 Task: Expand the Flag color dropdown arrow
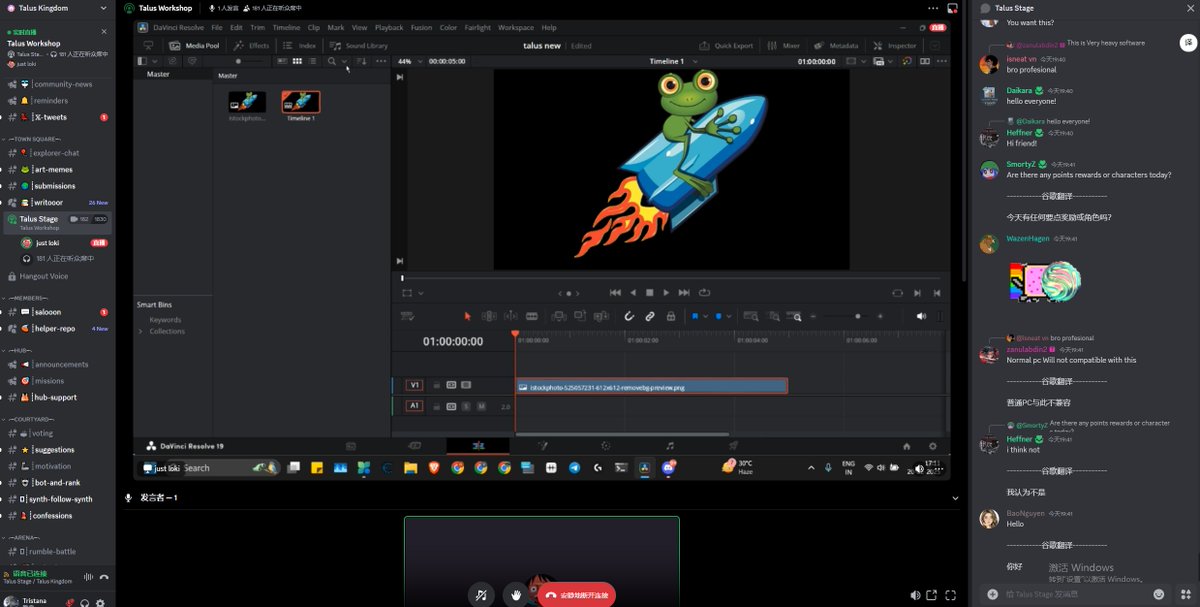tap(706, 316)
